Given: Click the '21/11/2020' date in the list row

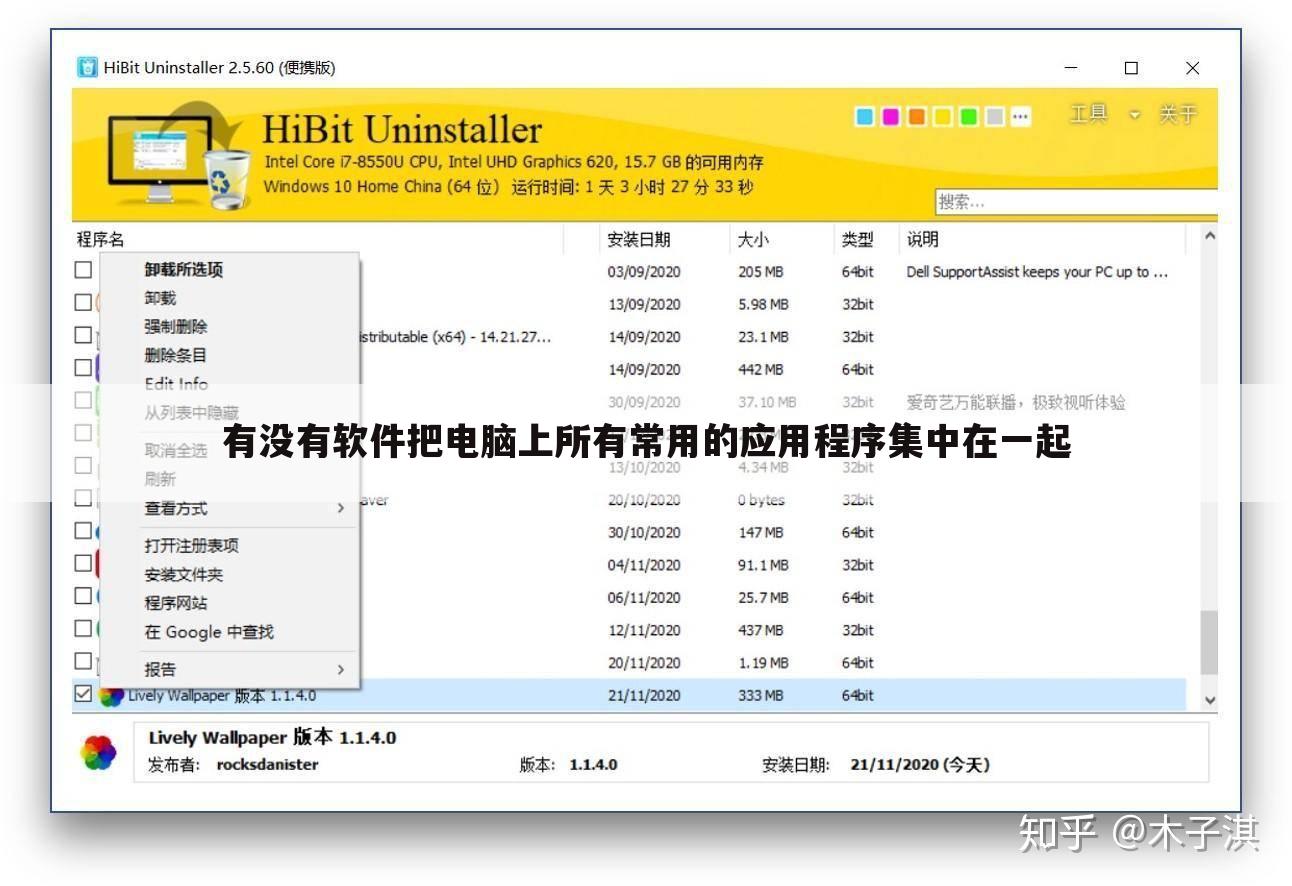Looking at the screenshot, I should tap(644, 695).
